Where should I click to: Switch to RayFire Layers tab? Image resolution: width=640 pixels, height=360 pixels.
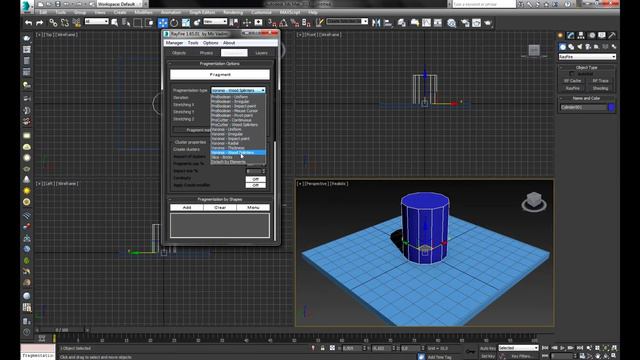tap(261, 53)
